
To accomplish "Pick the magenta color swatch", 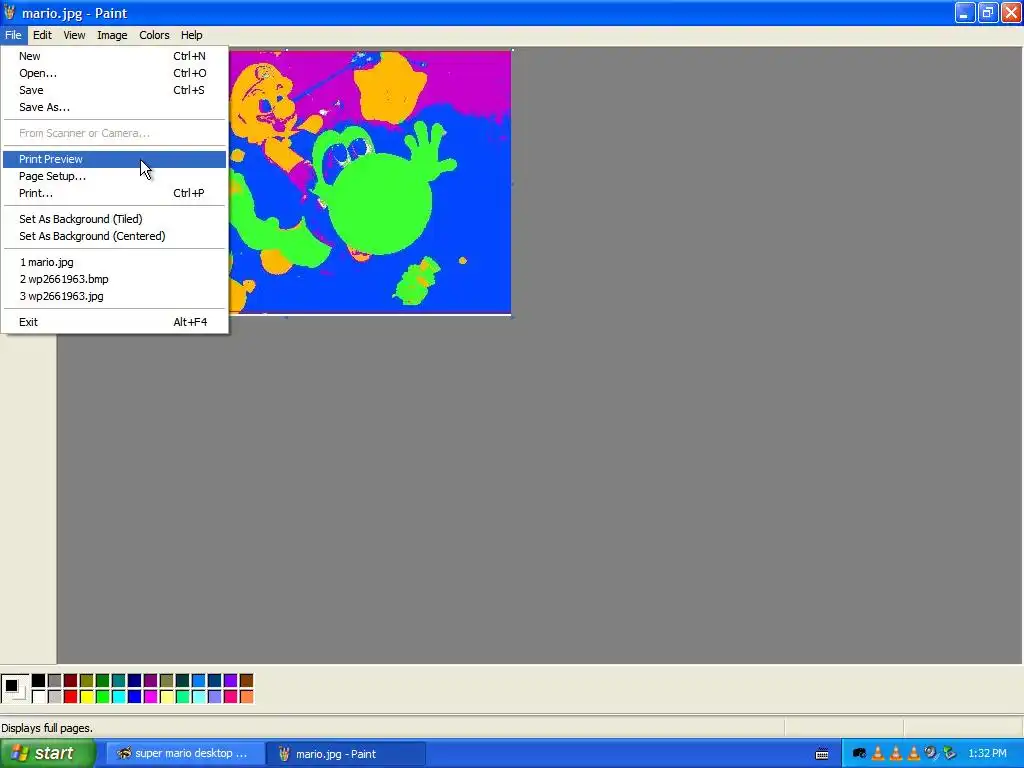I will 150,697.
